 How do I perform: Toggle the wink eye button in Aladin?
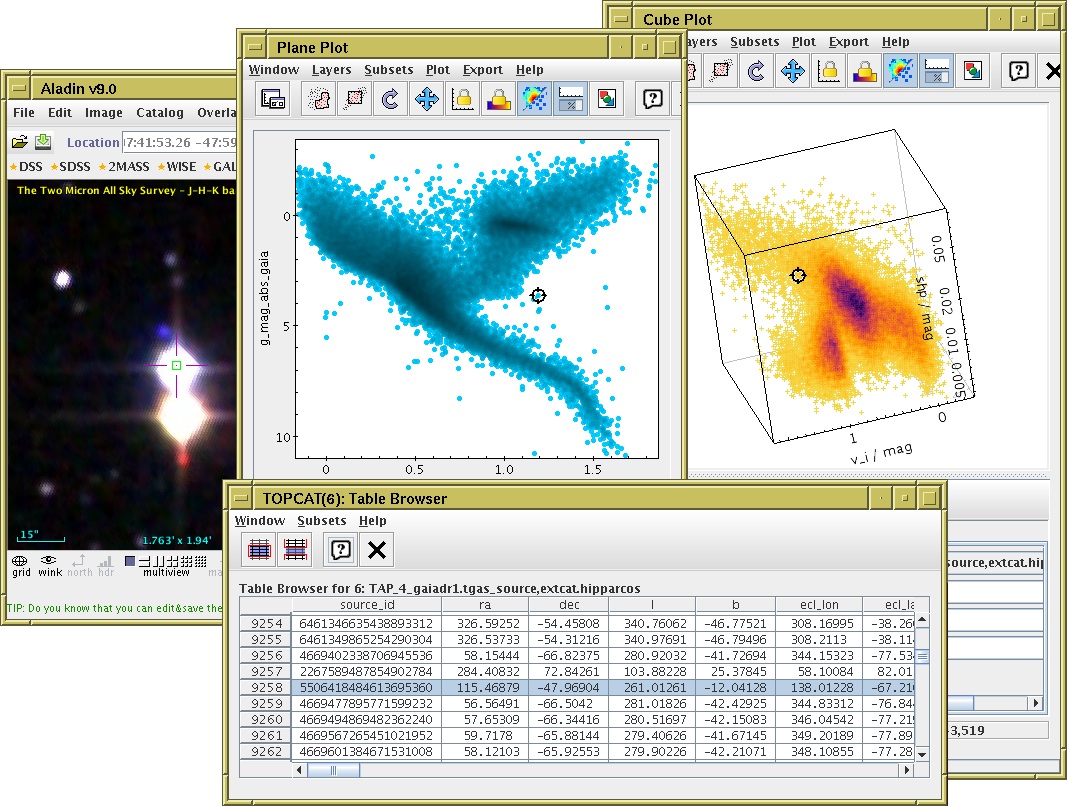pos(50,565)
